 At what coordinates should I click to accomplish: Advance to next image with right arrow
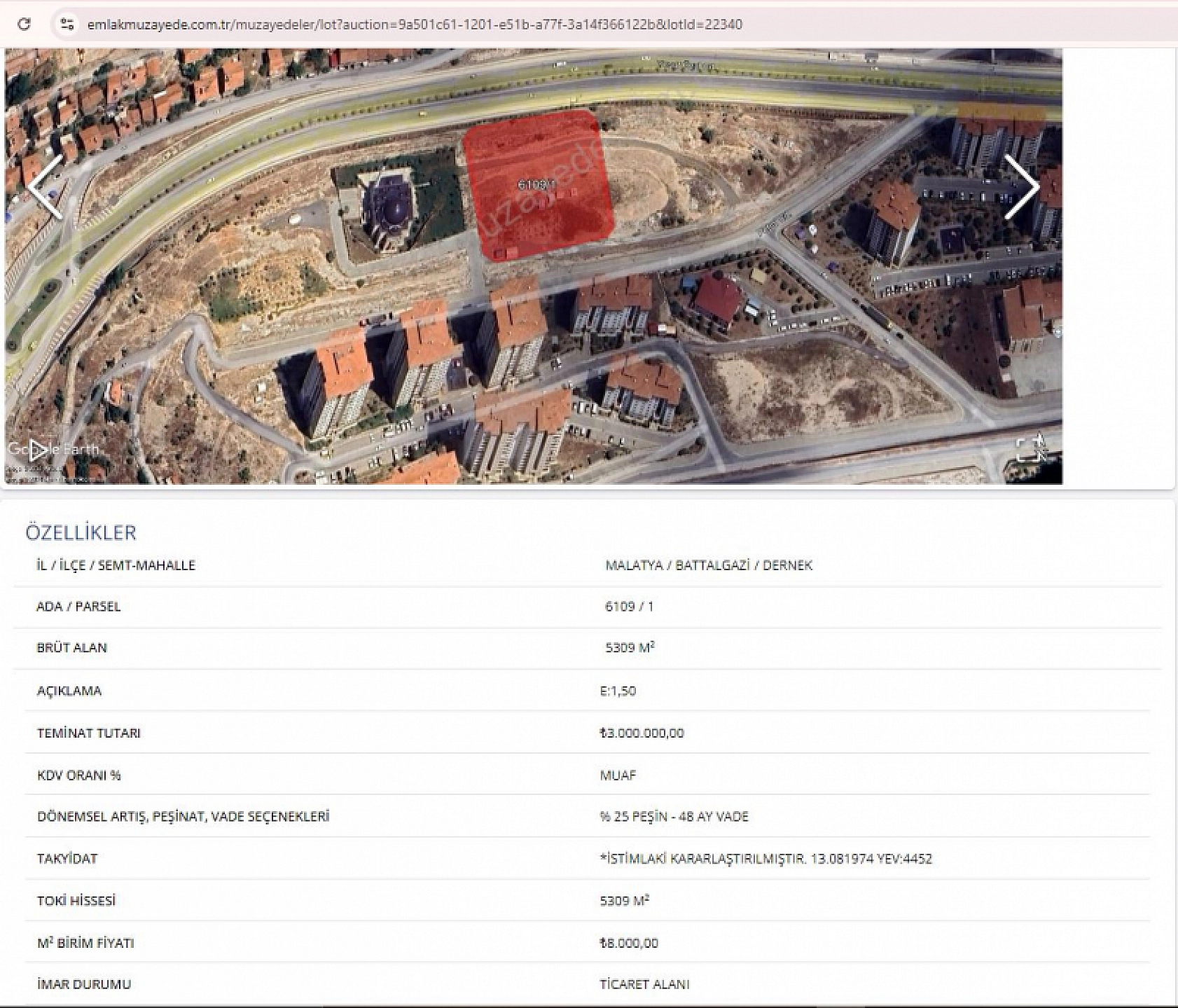(x=1020, y=187)
